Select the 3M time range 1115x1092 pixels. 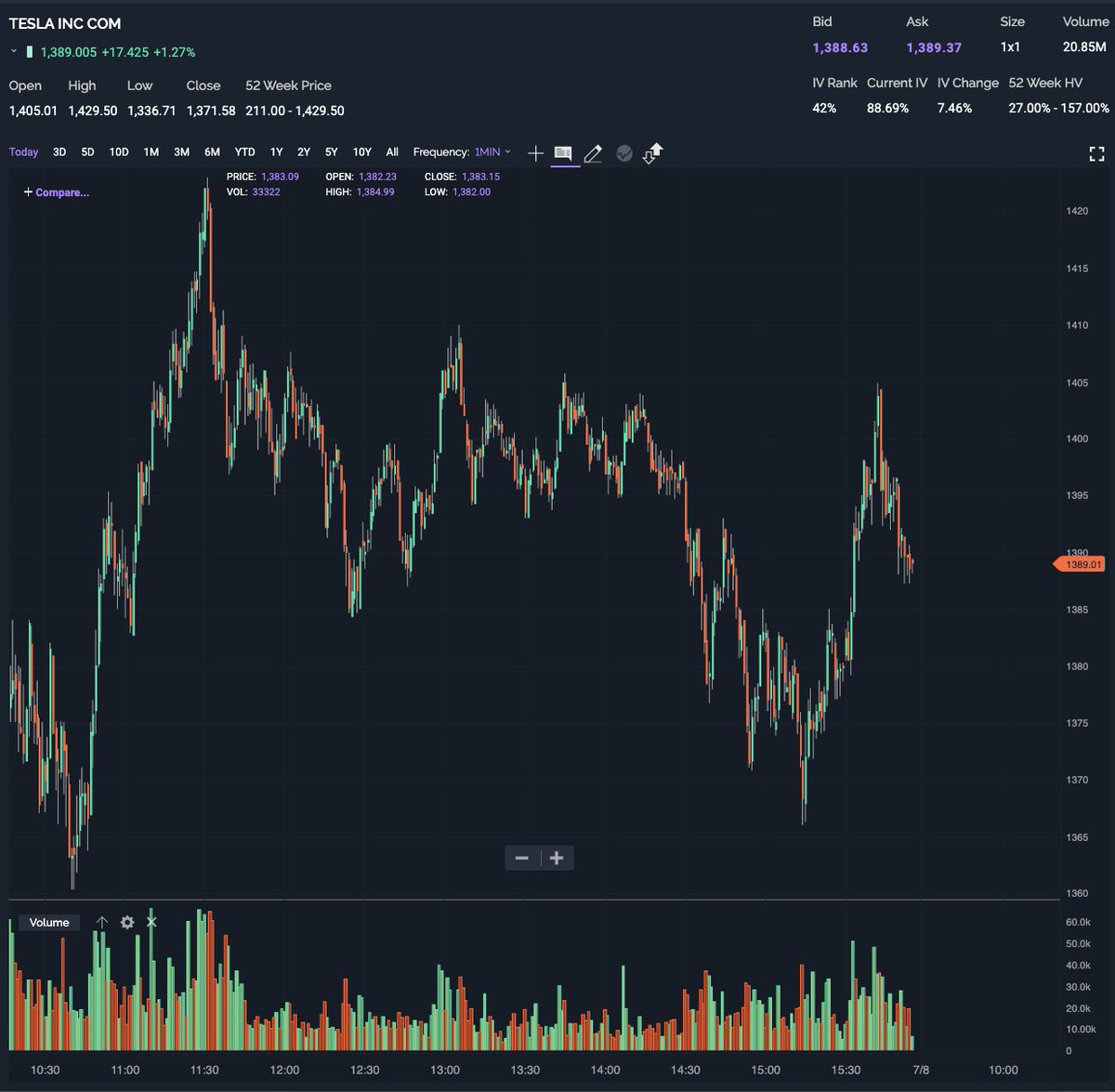click(x=181, y=151)
